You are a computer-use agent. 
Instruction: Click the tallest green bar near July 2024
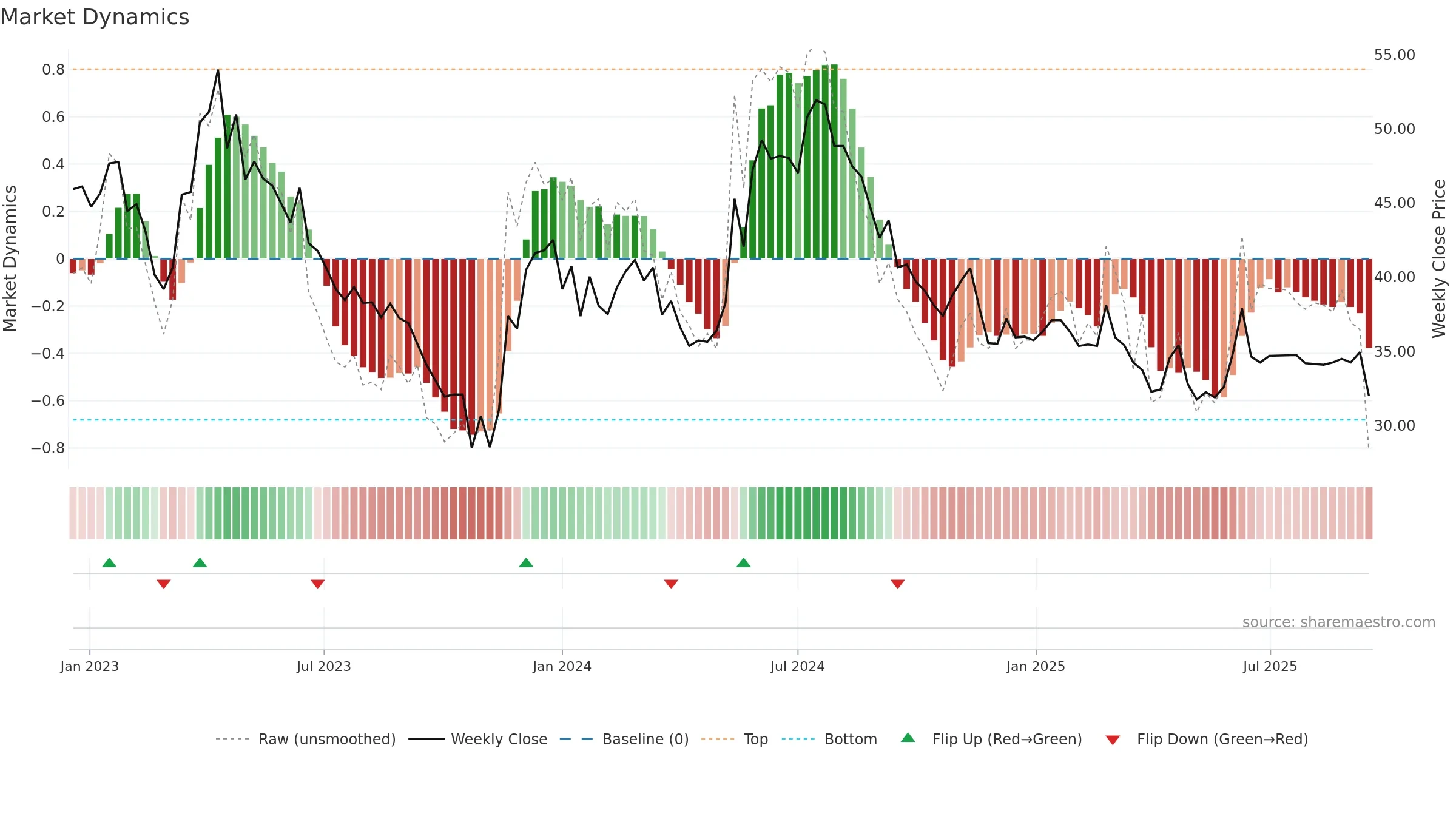click(834, 161)
